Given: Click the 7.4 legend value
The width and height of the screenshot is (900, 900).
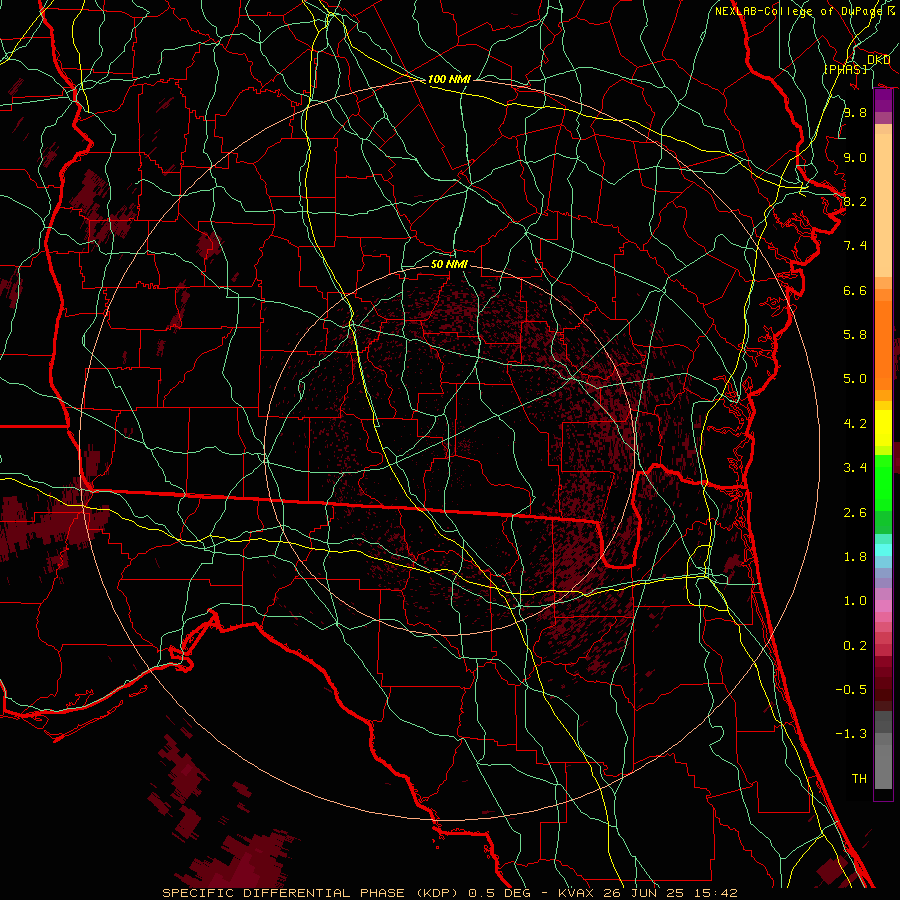Looking at the screenshot, I should (x=855, y=246).
